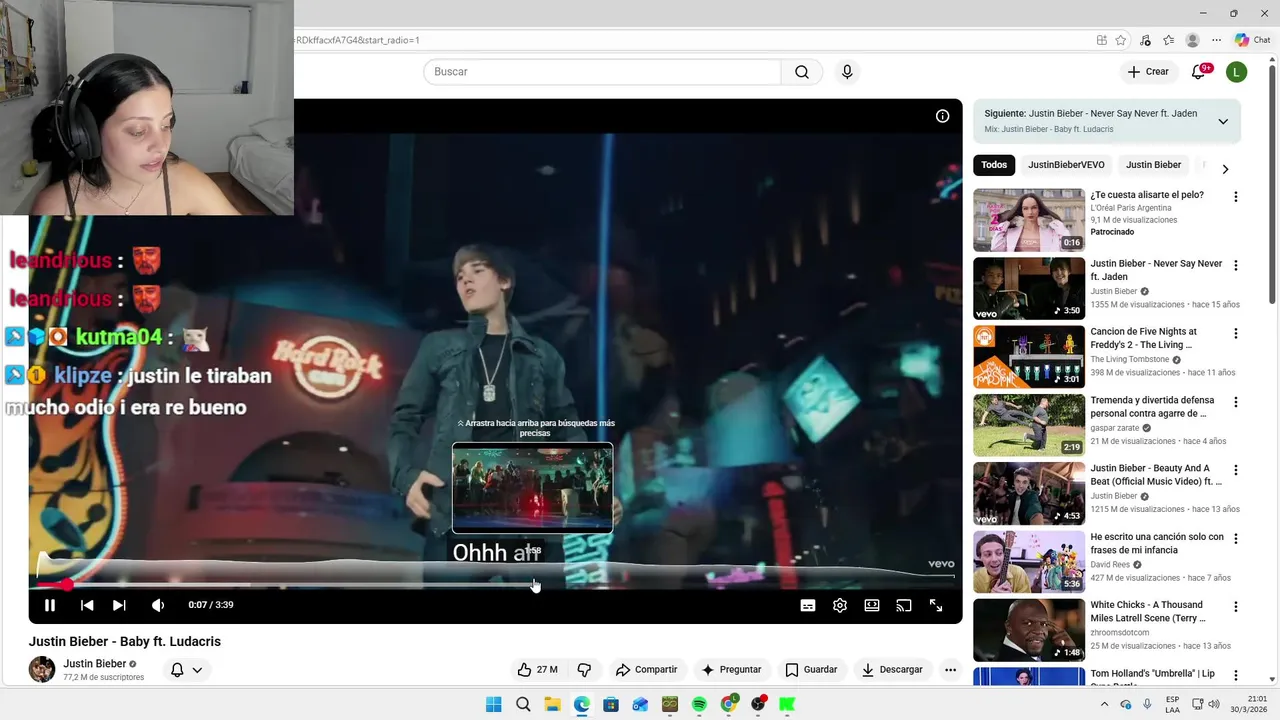The width and height of the screenshot is (1280, 720).
Task: Start voice search with microphone icon
Action: coord(847,72)
